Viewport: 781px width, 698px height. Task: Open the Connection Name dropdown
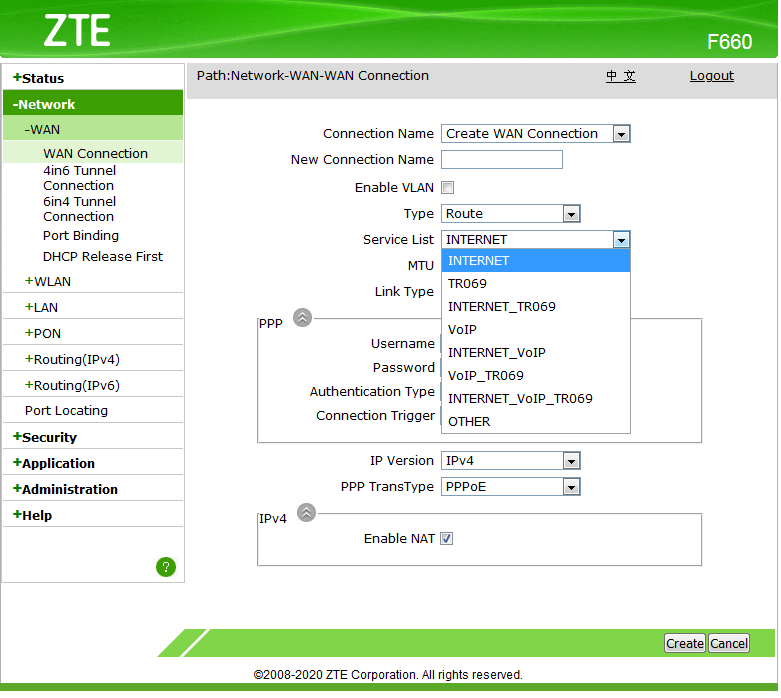[x=535, y=134]
